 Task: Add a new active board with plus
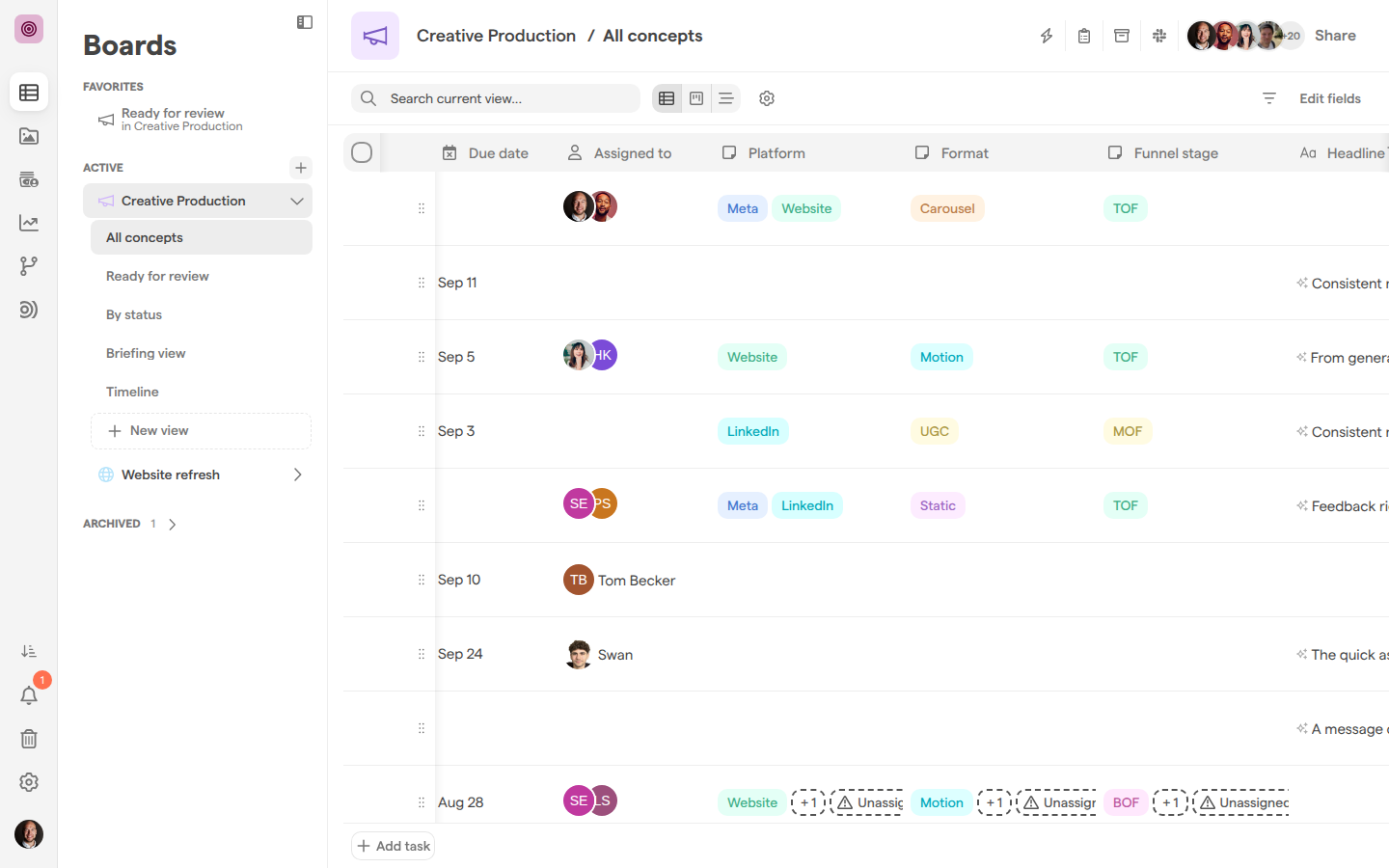301,168
